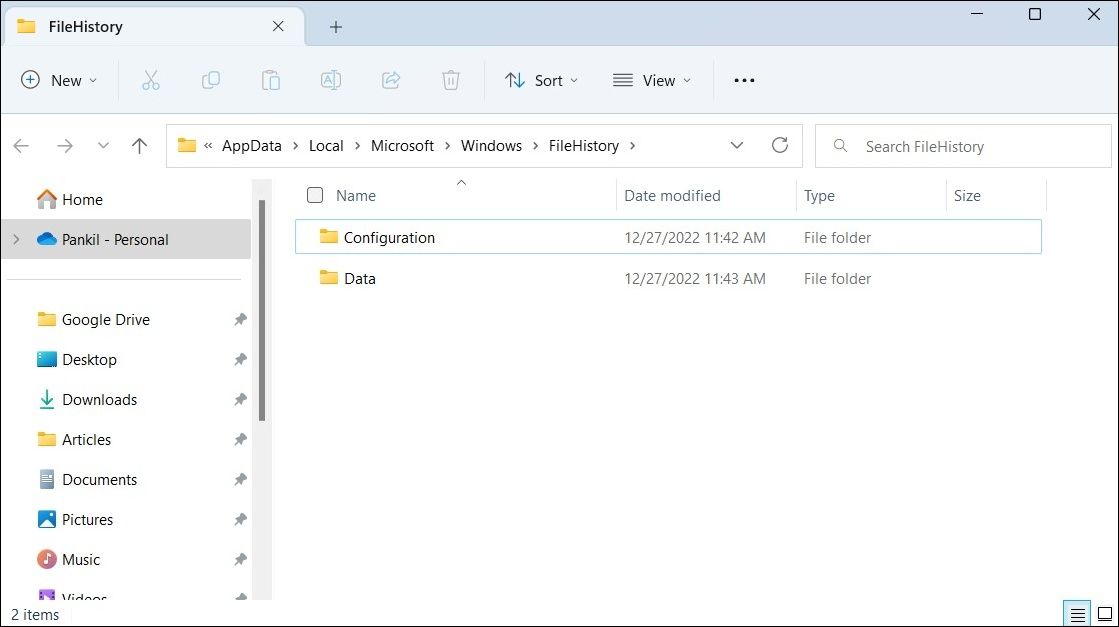
Task: Navigate to Windows in breadcrumb
Action: coord(492,146)
